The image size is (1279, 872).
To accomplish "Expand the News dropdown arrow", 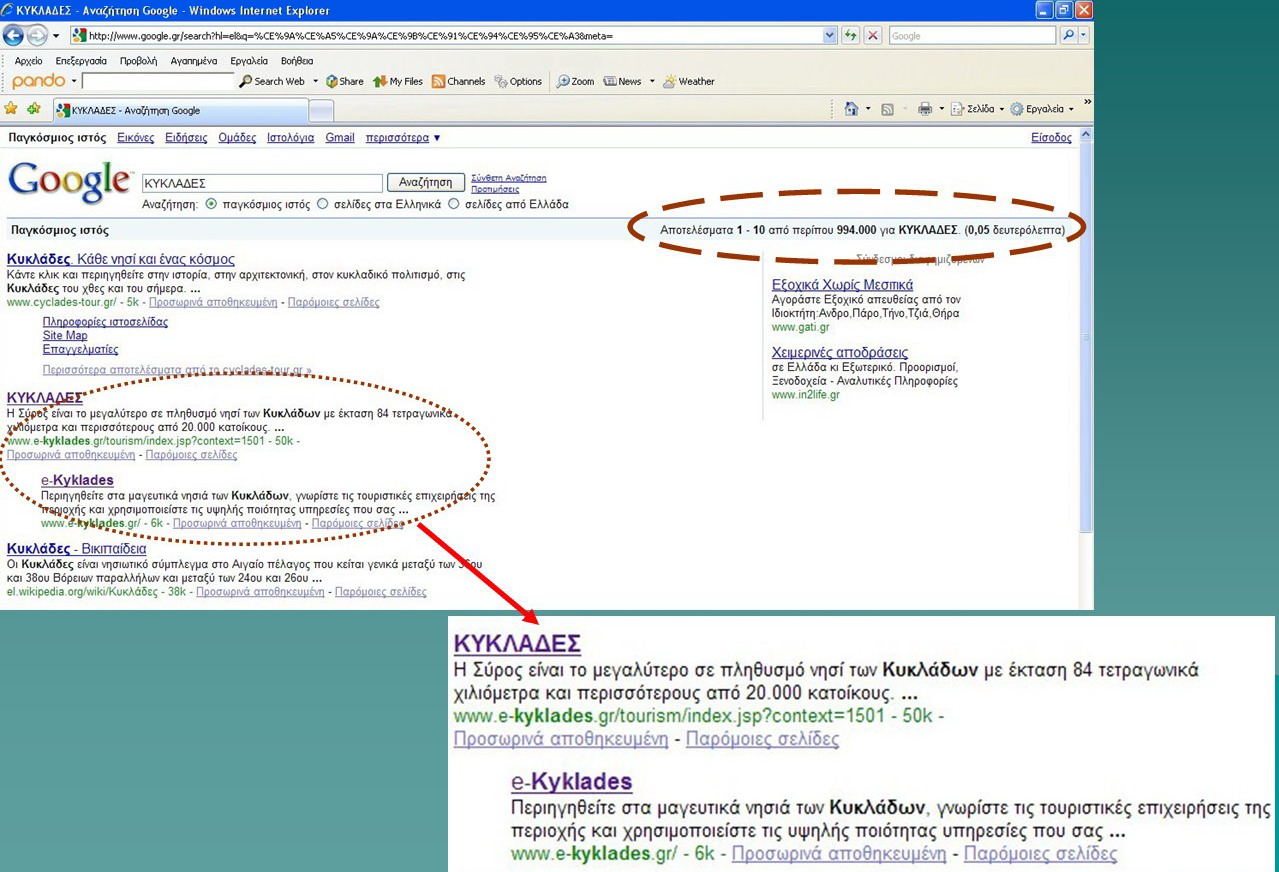I will (x=652, y=81).
